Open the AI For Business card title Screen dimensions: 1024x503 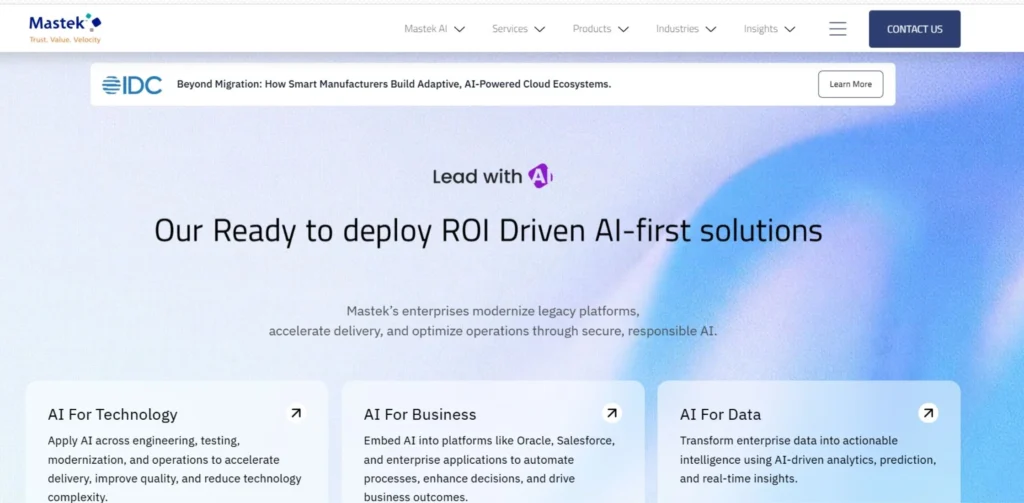coord(420,414)
